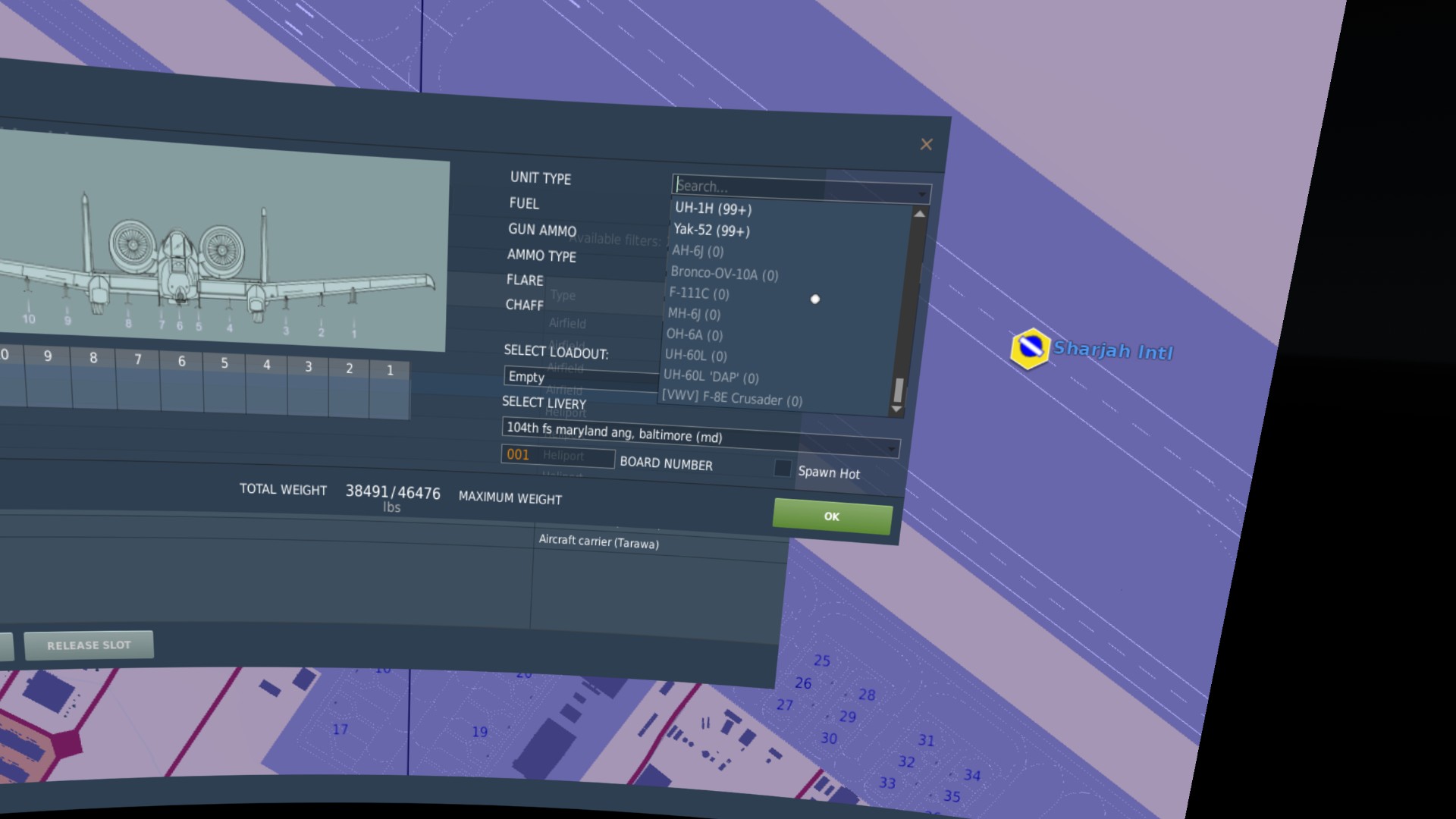Click the unit list scrollbar thumb
Screen dimensions: 1456x819
coord(899,391)
